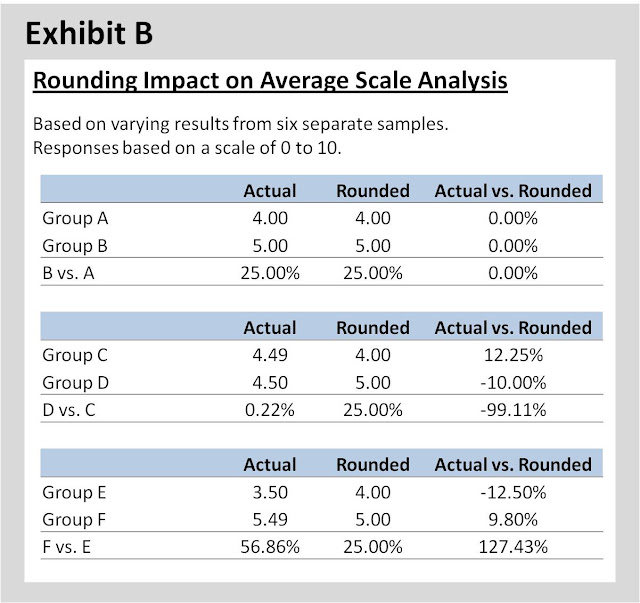Click the D vs. C actual 0.22%
The image size is (640, 603).
pos(270,410)
